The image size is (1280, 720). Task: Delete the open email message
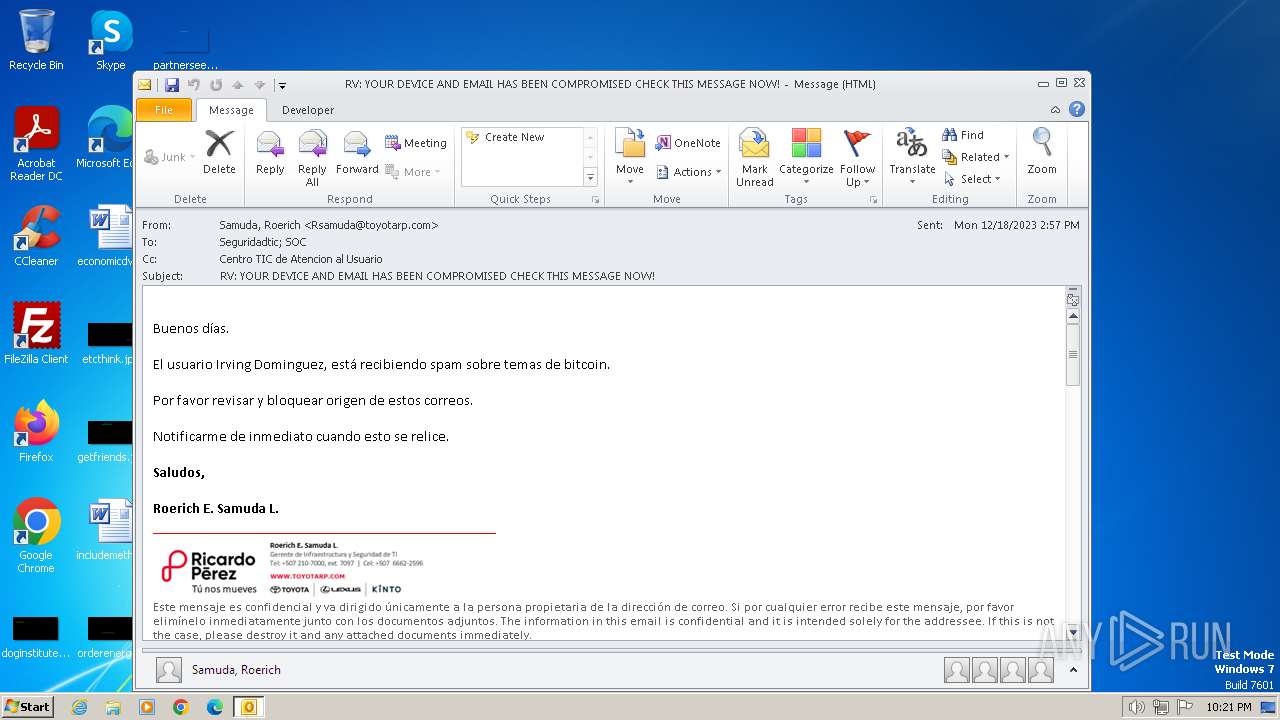(219, 153)
